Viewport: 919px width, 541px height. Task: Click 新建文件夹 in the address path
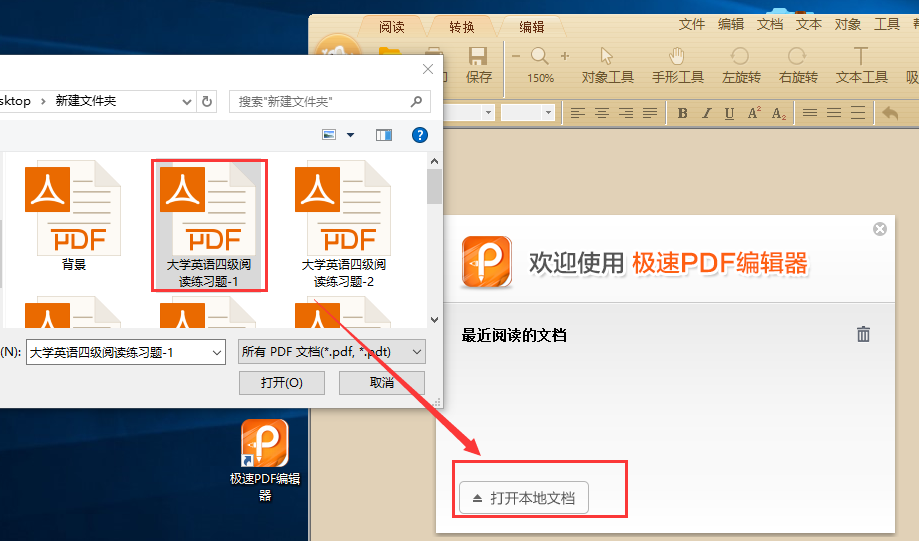(x=86, y=101)
